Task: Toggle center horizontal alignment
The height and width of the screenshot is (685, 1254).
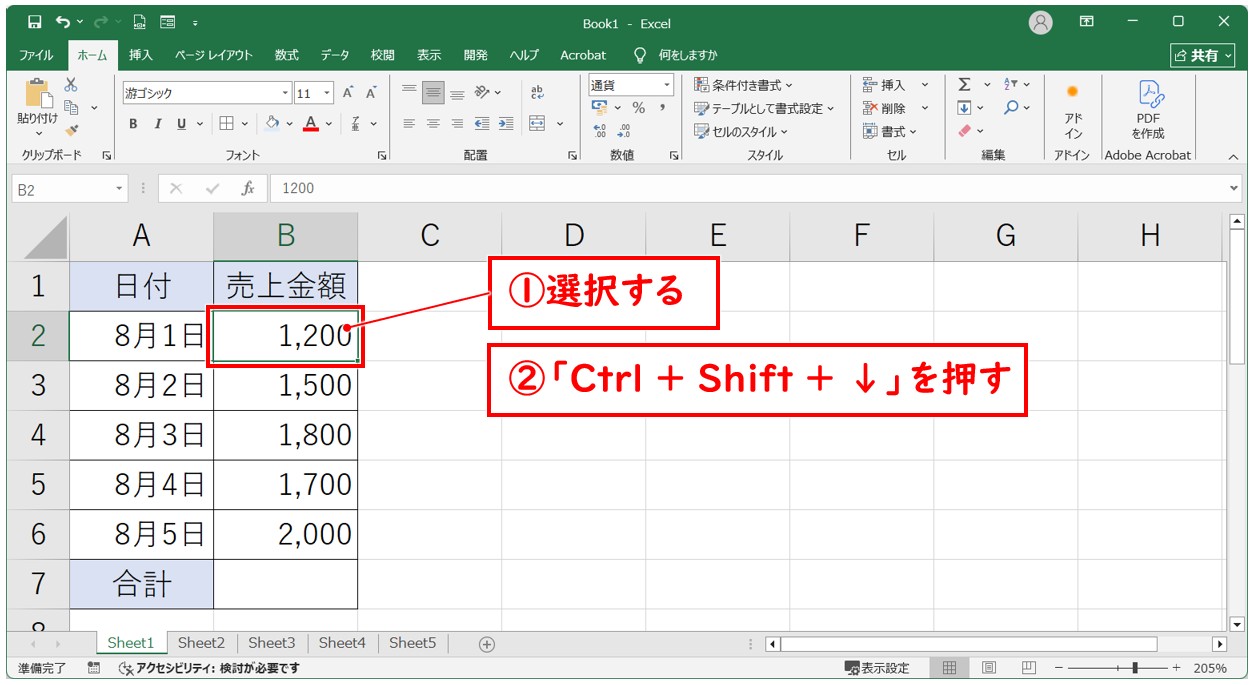Action: point(433,124)
